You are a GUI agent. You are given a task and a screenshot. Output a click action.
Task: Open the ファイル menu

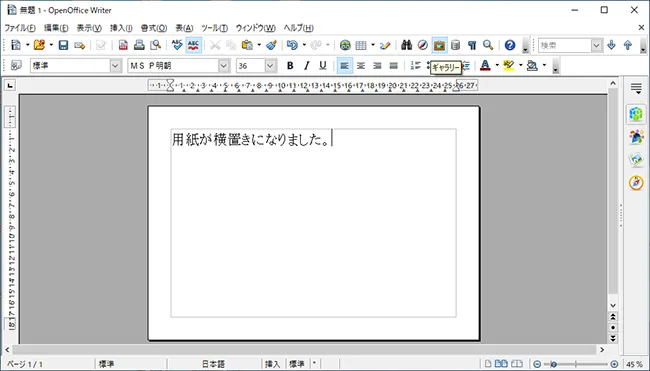click(x=20, y=28)
